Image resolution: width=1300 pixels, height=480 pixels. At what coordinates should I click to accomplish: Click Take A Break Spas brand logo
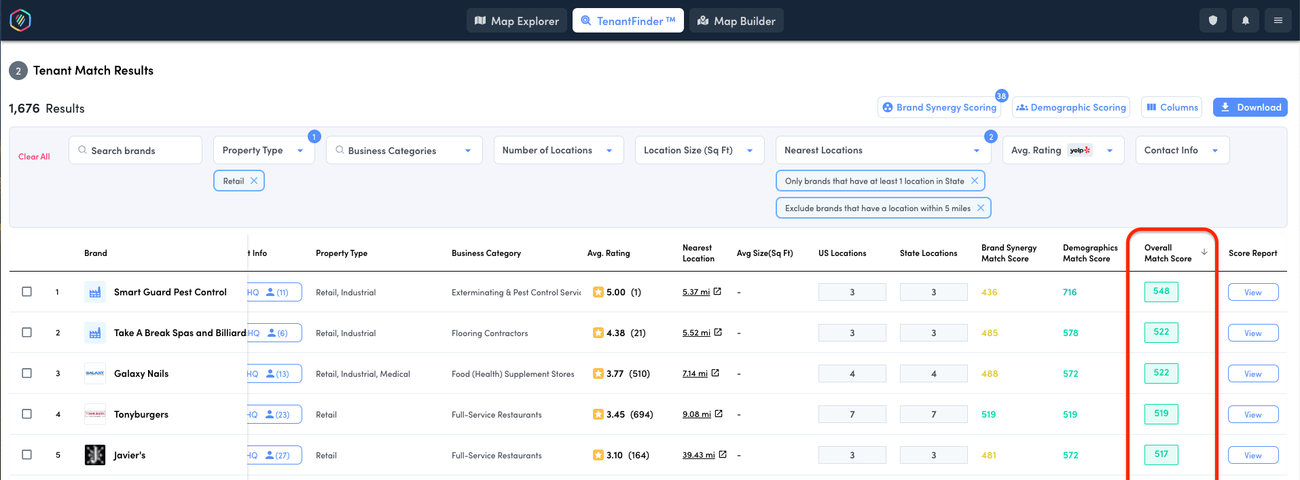coord(95,333)
